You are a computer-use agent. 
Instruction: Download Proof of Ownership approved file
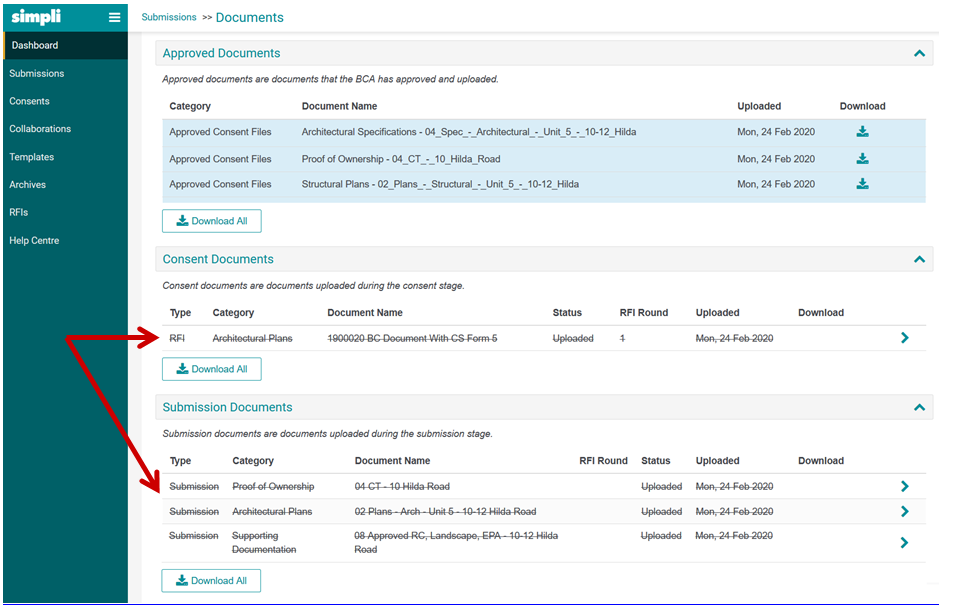coord(862,159)
